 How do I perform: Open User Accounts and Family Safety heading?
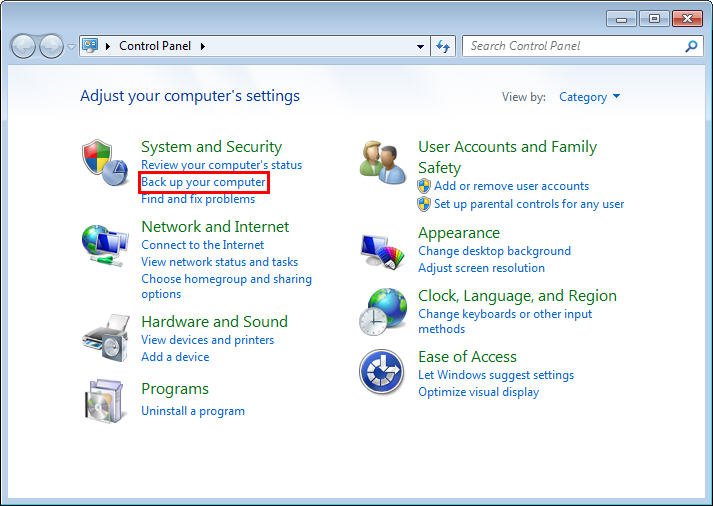coord(507,157)
